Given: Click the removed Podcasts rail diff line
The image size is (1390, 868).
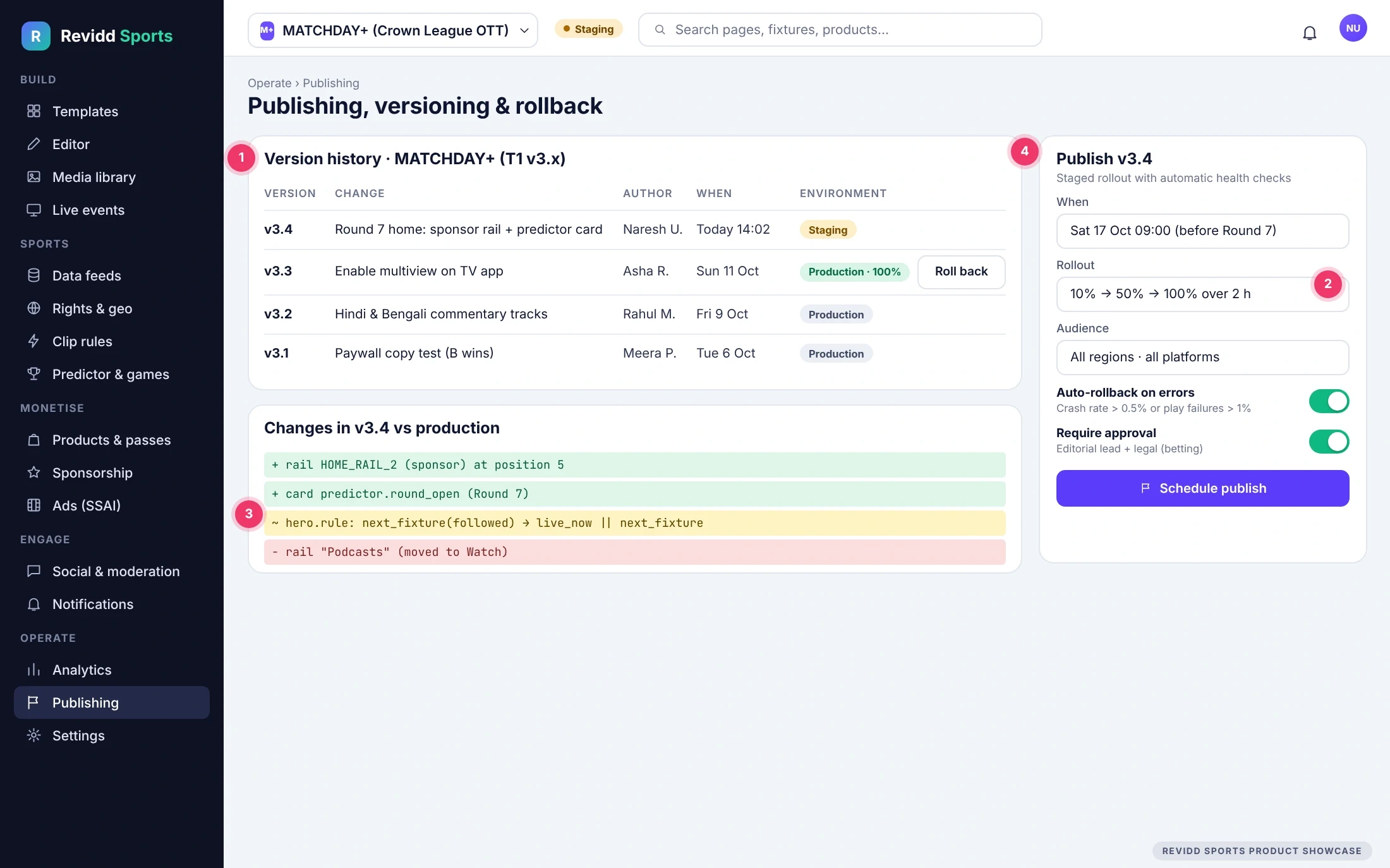Looking at the screenshot, I should pyautogui.click(x=634, y=552).
